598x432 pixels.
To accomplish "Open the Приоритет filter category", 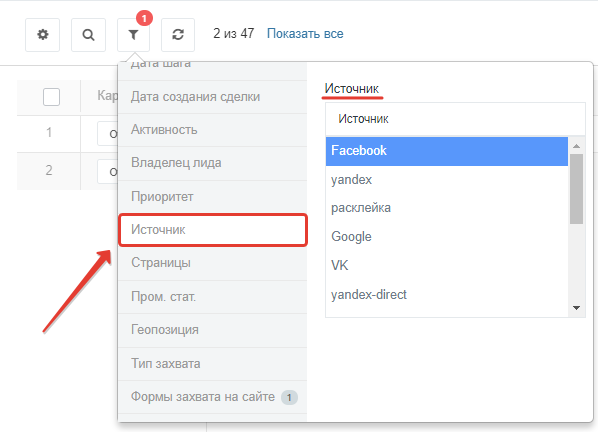I will click(x=212, y=197).
